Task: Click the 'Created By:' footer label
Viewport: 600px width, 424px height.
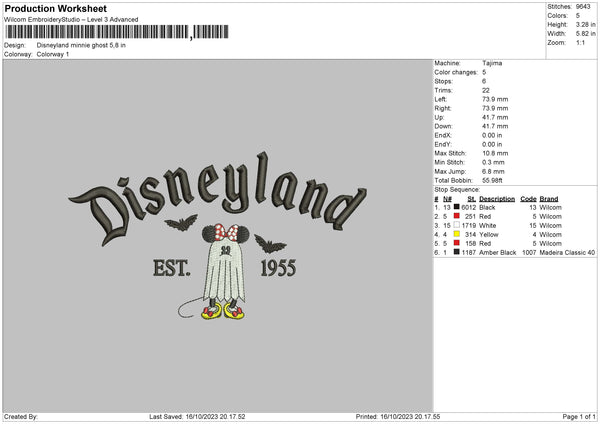Action: point(21,416)
